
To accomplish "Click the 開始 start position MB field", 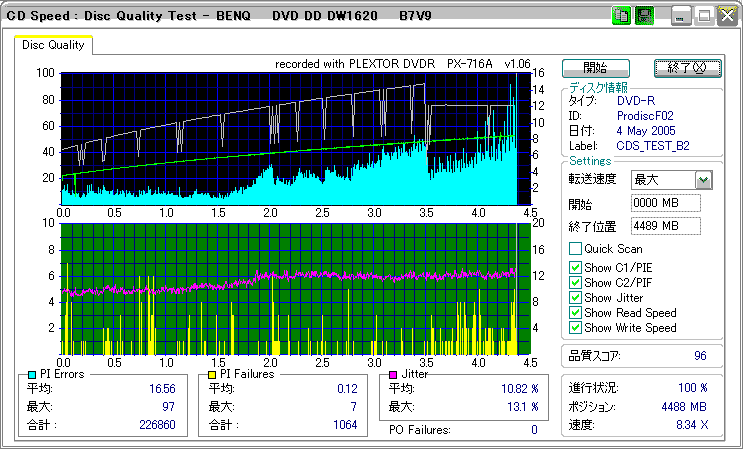I will pos(665,203).
